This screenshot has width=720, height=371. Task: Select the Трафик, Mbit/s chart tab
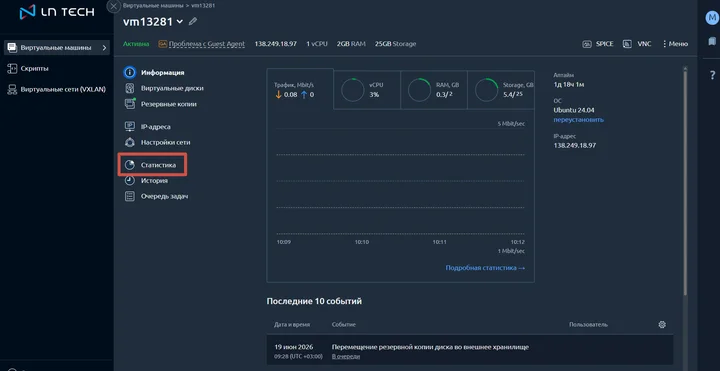[300, 90]
